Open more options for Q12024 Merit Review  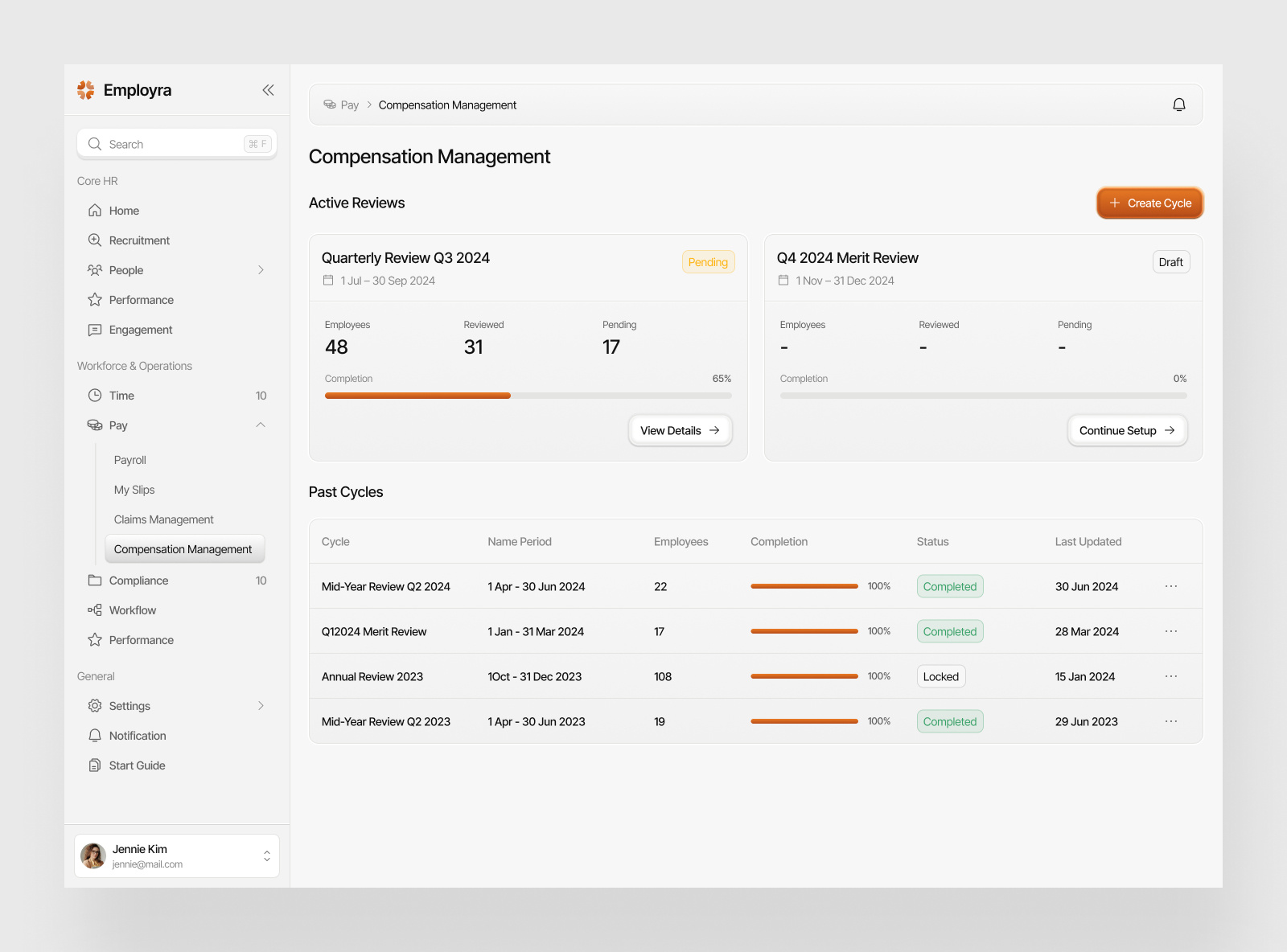pos(1171,631)
